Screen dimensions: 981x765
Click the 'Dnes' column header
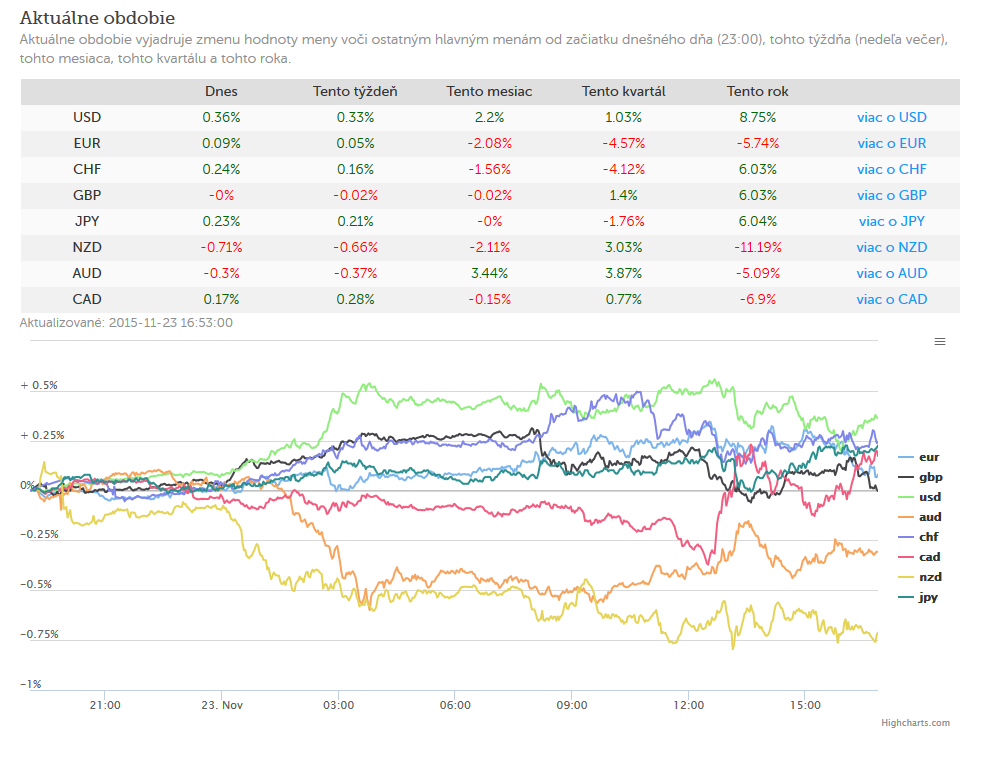(x=221, y=91)
